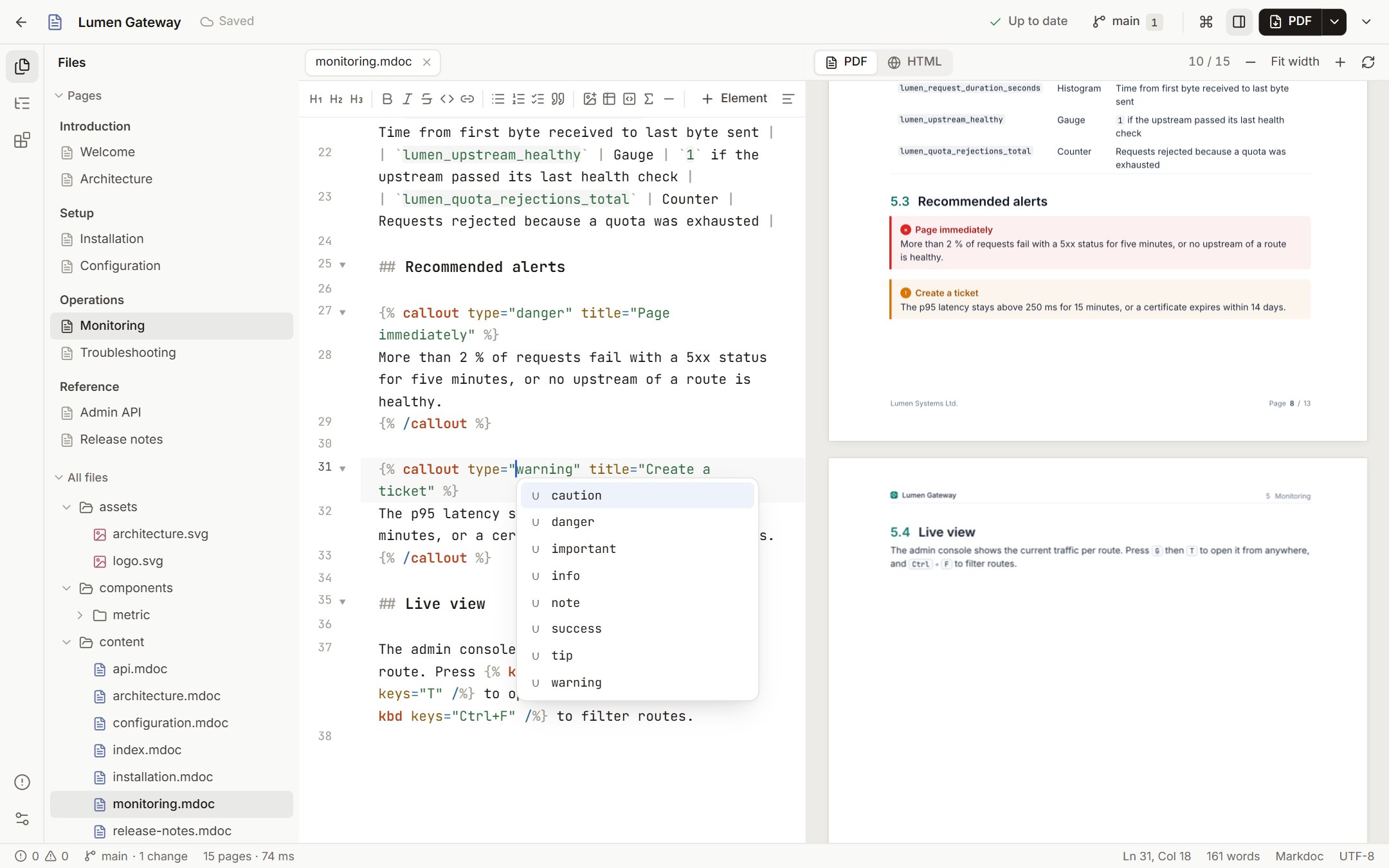Insert a math formula (sigma)
Image resolution: width=1389 pixels, height=868 pixels.
pyautogui.click(x=649, y=98)
